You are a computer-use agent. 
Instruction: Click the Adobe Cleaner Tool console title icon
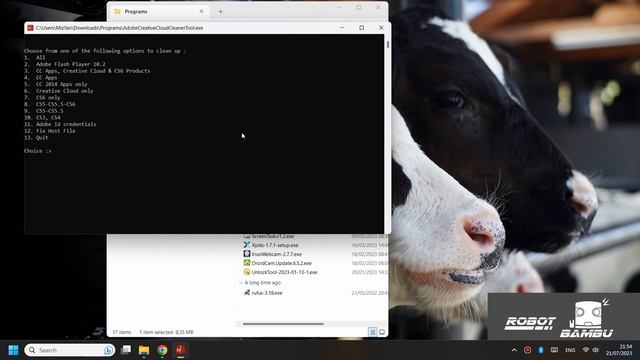[30, 28]
